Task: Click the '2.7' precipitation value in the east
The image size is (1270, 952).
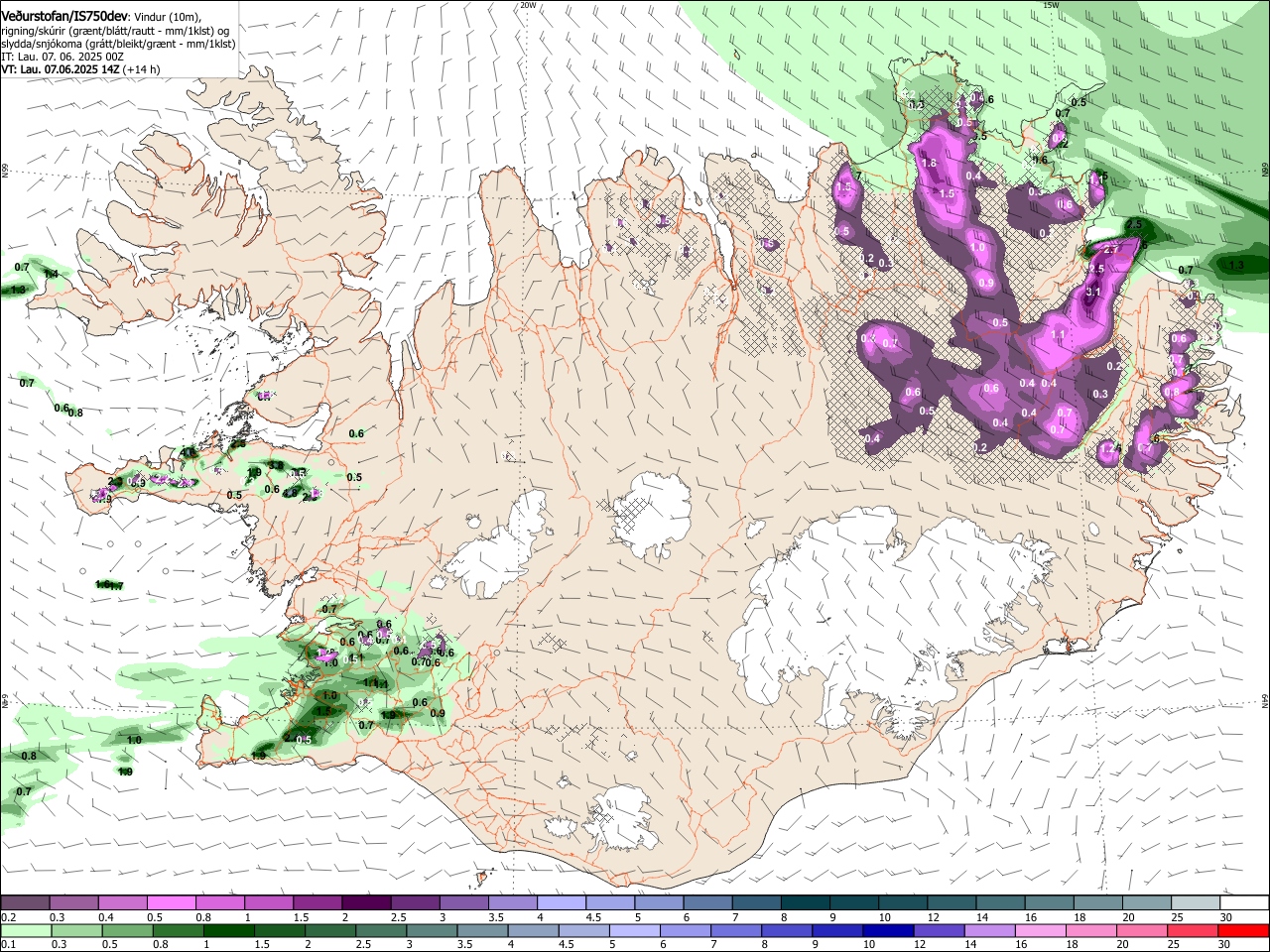Action: (1112, 250)
